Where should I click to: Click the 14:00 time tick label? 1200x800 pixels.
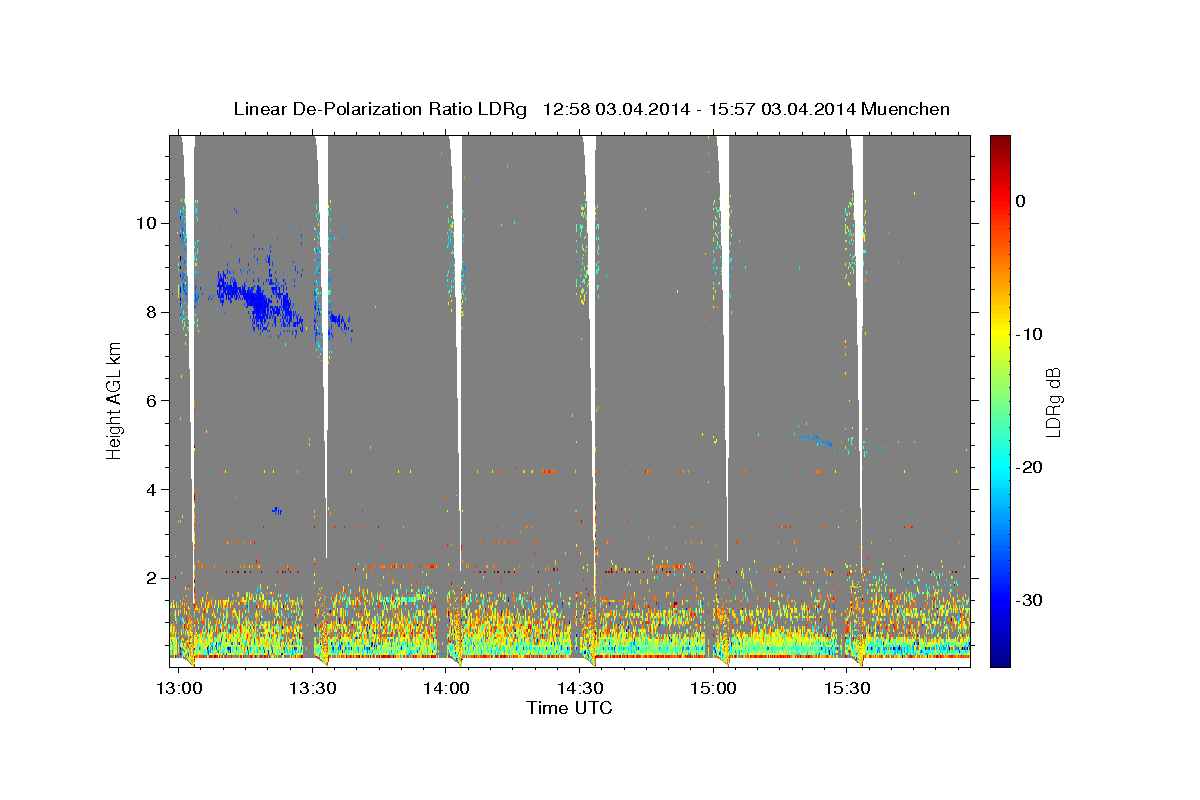[446, 688]
